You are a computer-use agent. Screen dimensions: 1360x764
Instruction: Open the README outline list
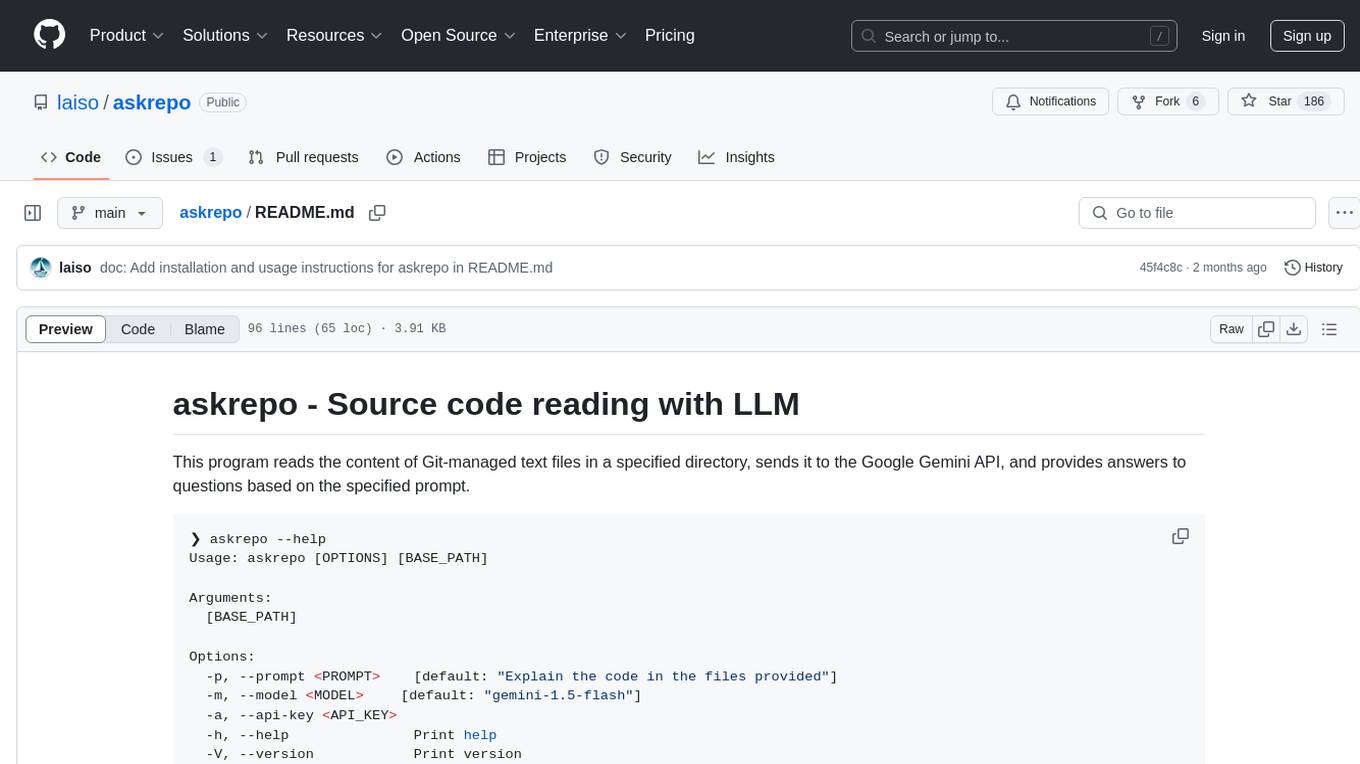click(1329, 329)
